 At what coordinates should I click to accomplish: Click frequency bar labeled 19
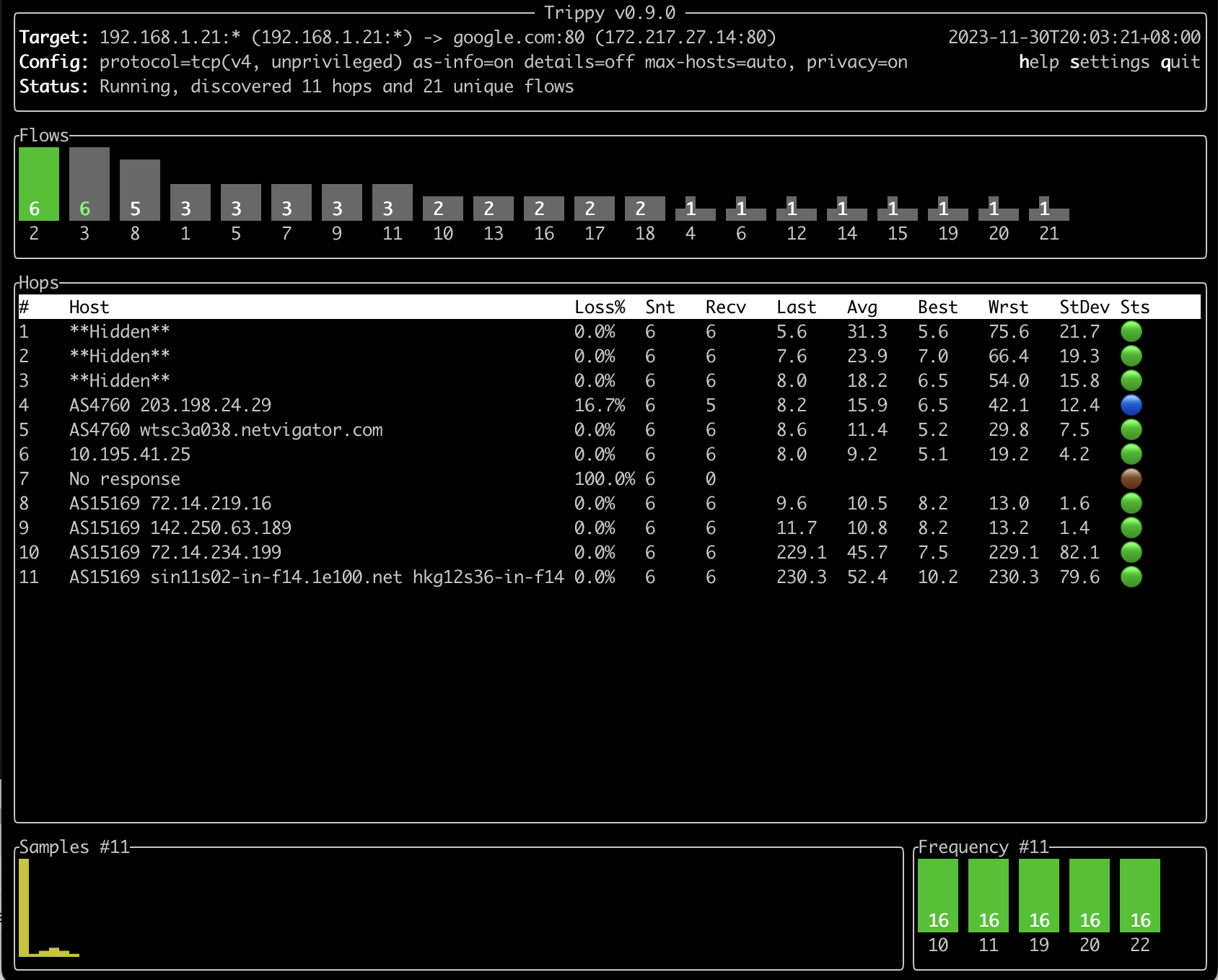pyautogui.click(x=1039, y=896)
